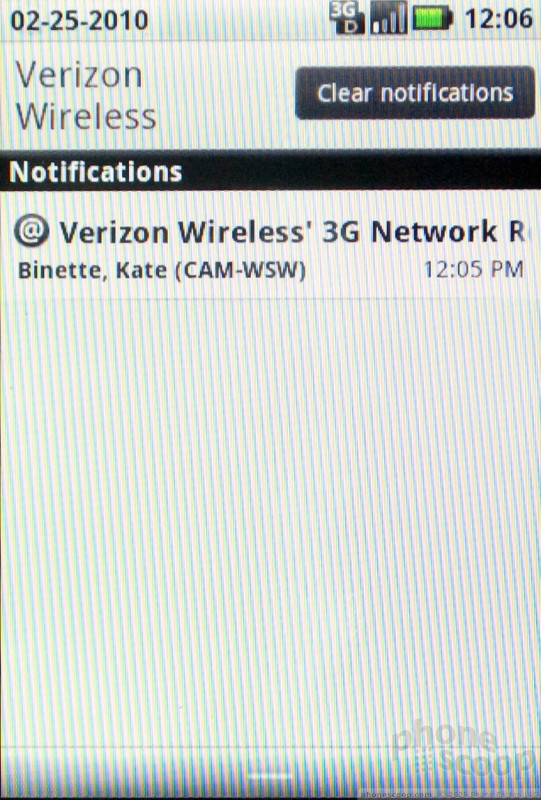This screenshot has height=800, width=541.
Task: Tap the email subject text 3G Network
Action: 409,232
